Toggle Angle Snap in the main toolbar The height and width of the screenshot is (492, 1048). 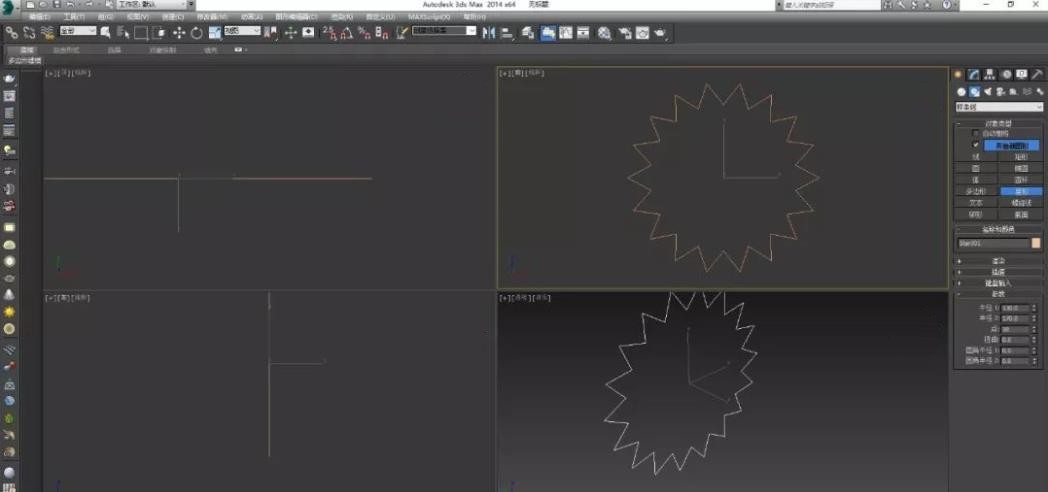click(345, 33)
